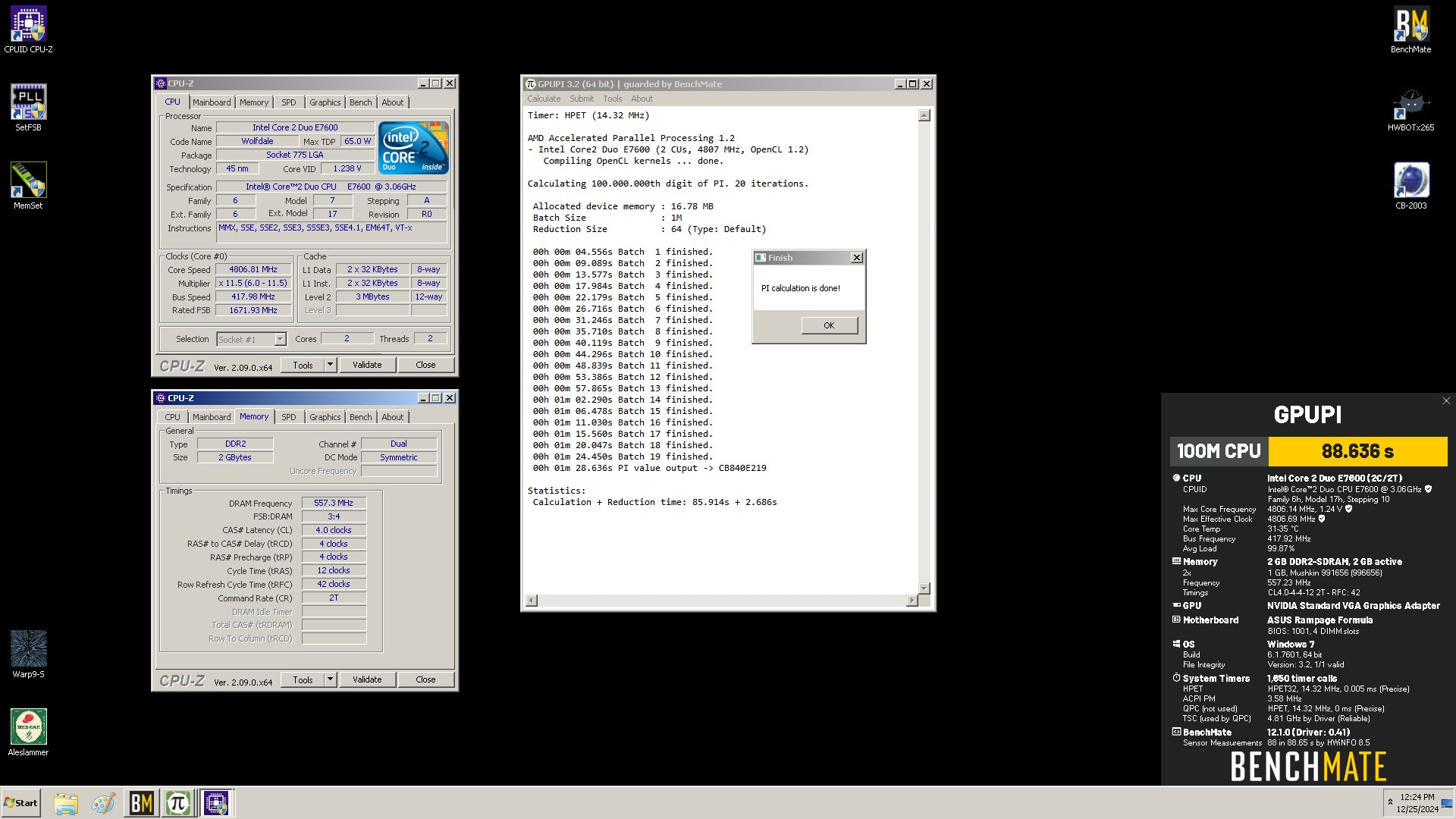This screenshot has width=1456, height=819.
Task: Open Bench tab in lower CPU-Z window
Action: click(x=361, y=417)
